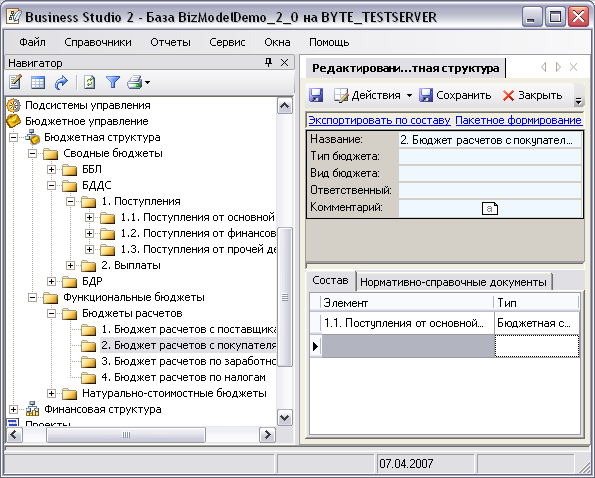Image resolution: width=595 pixels, height=478 pixels.
Task: Click the edit properties icon in Navigator toolbar
Action: tap(15, 82)
